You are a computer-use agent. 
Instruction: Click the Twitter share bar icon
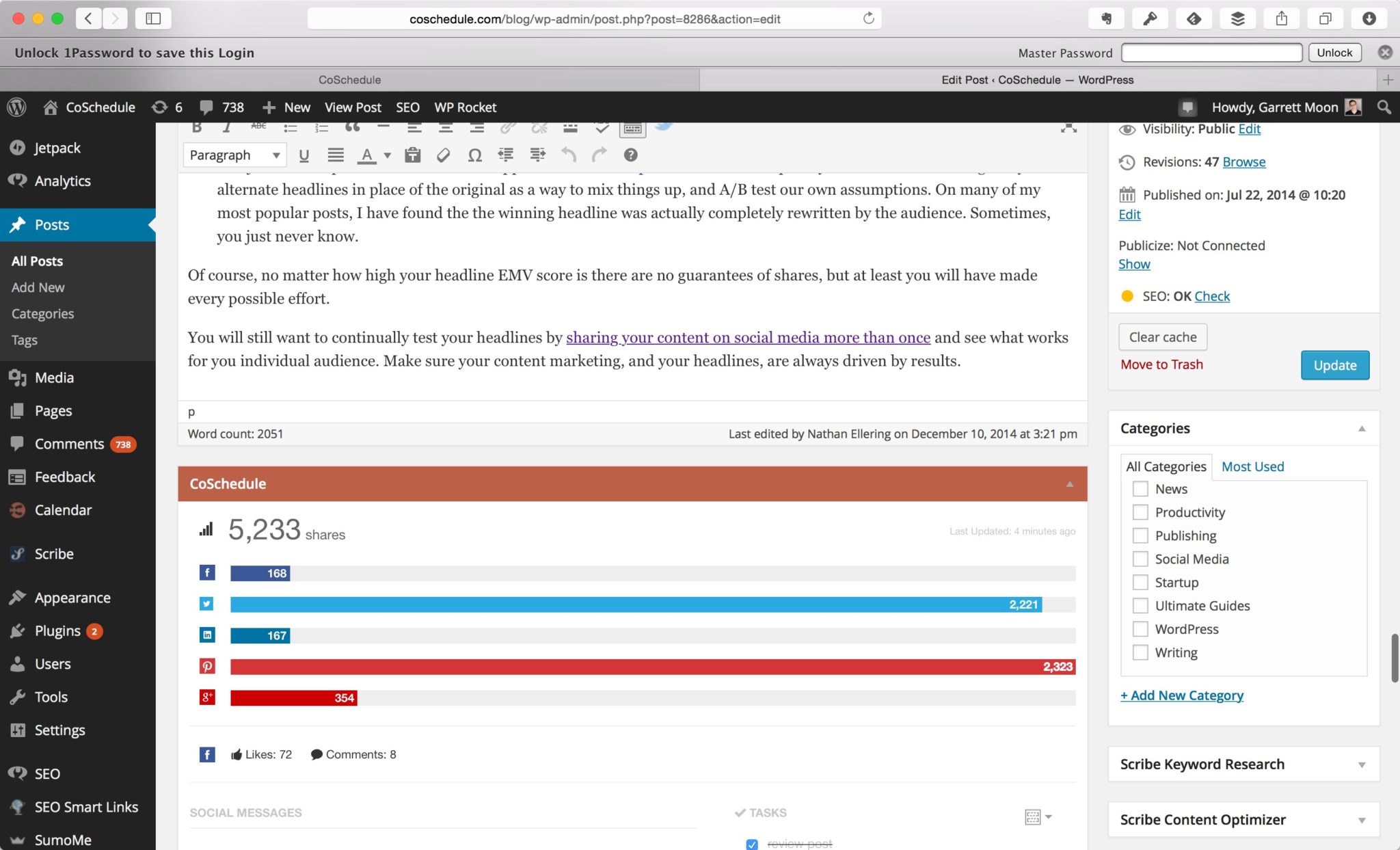click(206, 604)
